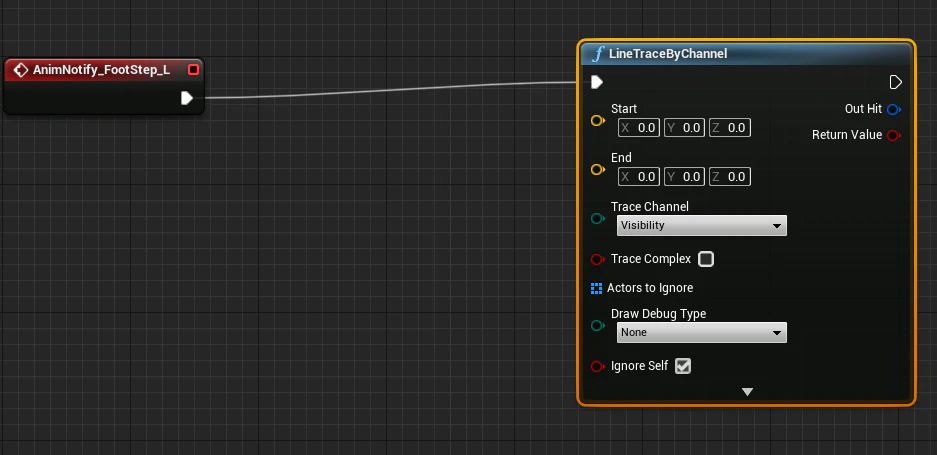This screenshot has height=455, width=937.
Task: Click LineTraceByChannel input execution pin
Action: tap(596, 83)
